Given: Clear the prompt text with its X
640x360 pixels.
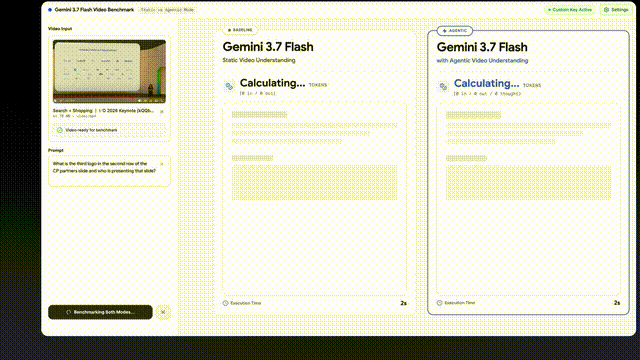Looking at the screenshot, I should coord(162,164).
